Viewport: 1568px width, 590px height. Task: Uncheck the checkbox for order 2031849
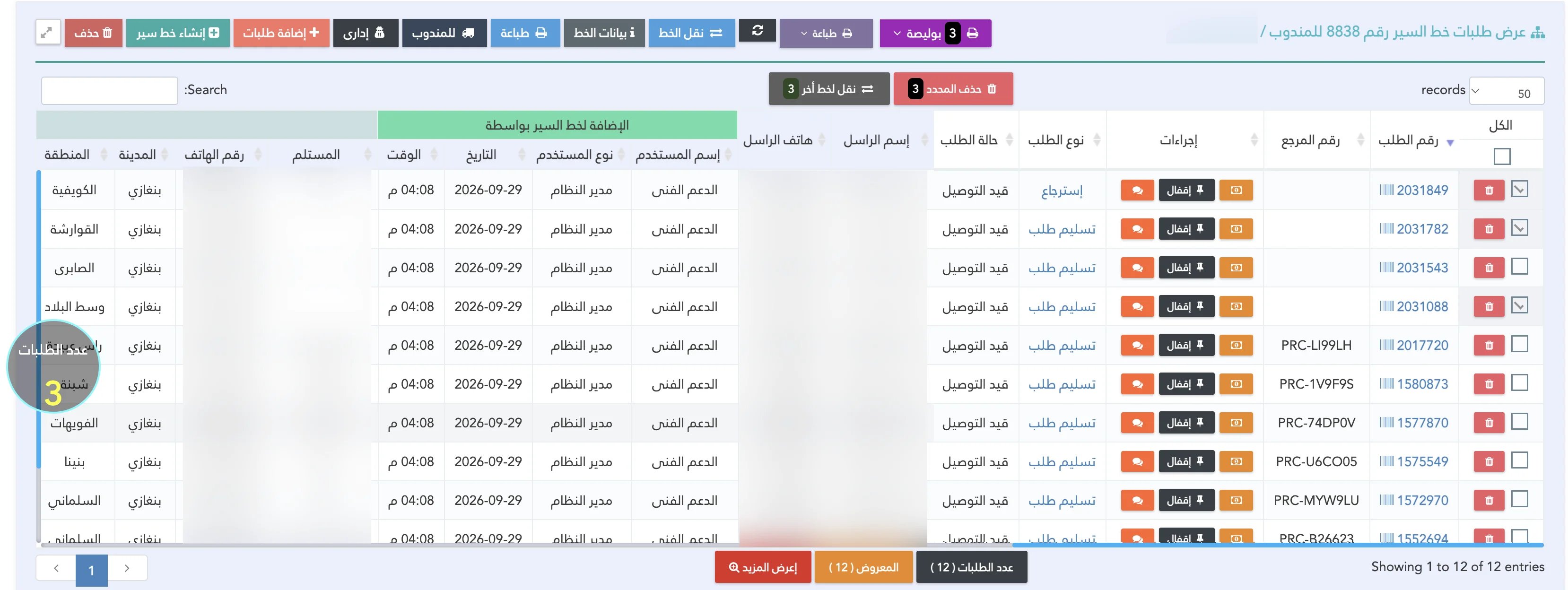click(x=1519, y=190)
